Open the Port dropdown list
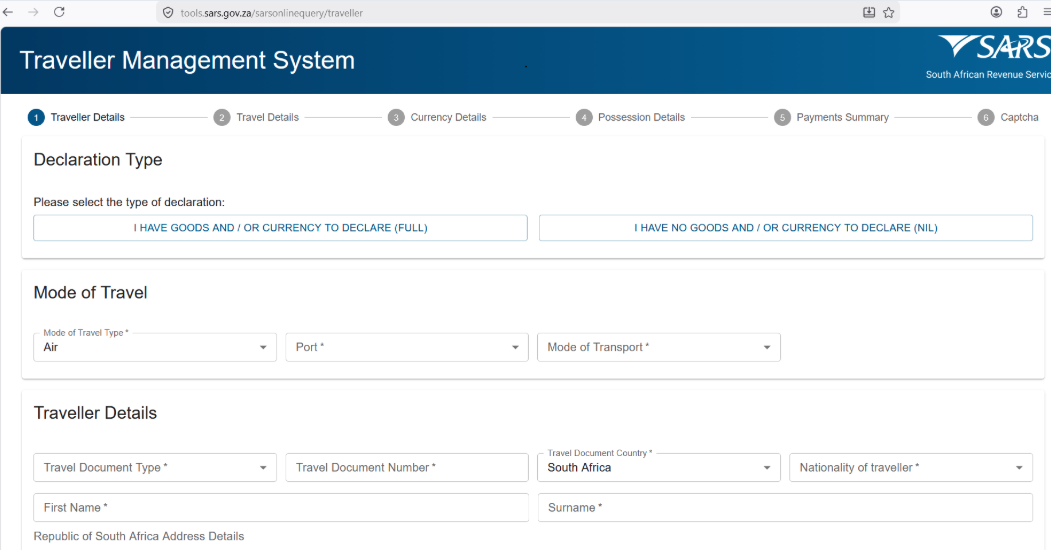This screenshot has width=1051, height=550. coord(407,347)
